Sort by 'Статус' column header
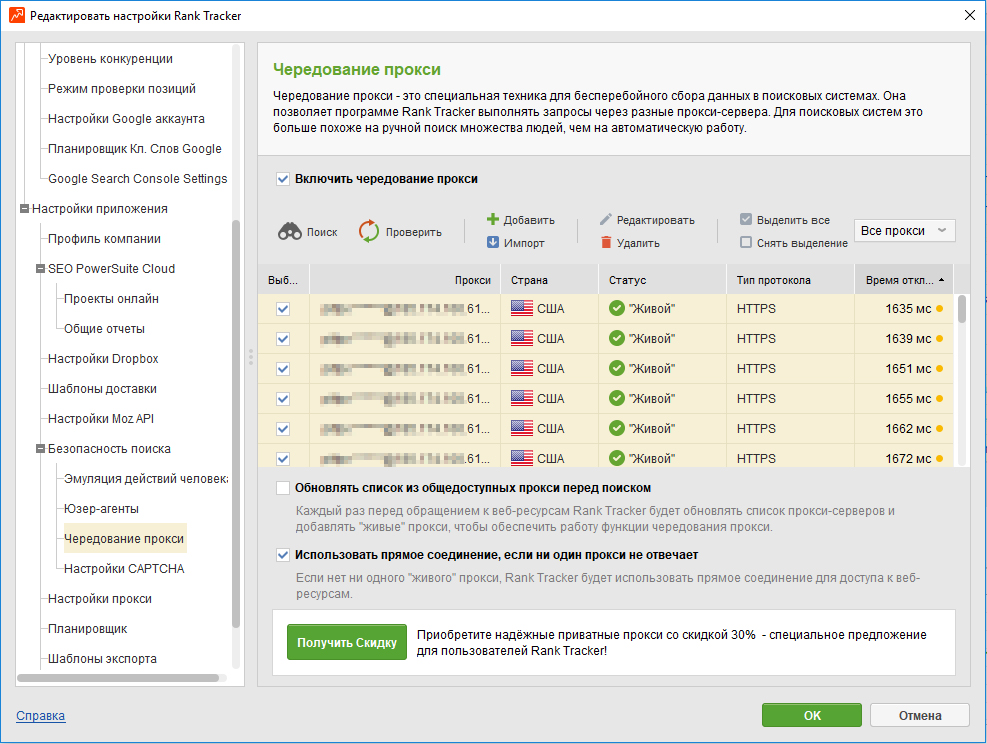The height and width of the screenshot is (744, 987). pyautogui.click(x=662, y=280)
